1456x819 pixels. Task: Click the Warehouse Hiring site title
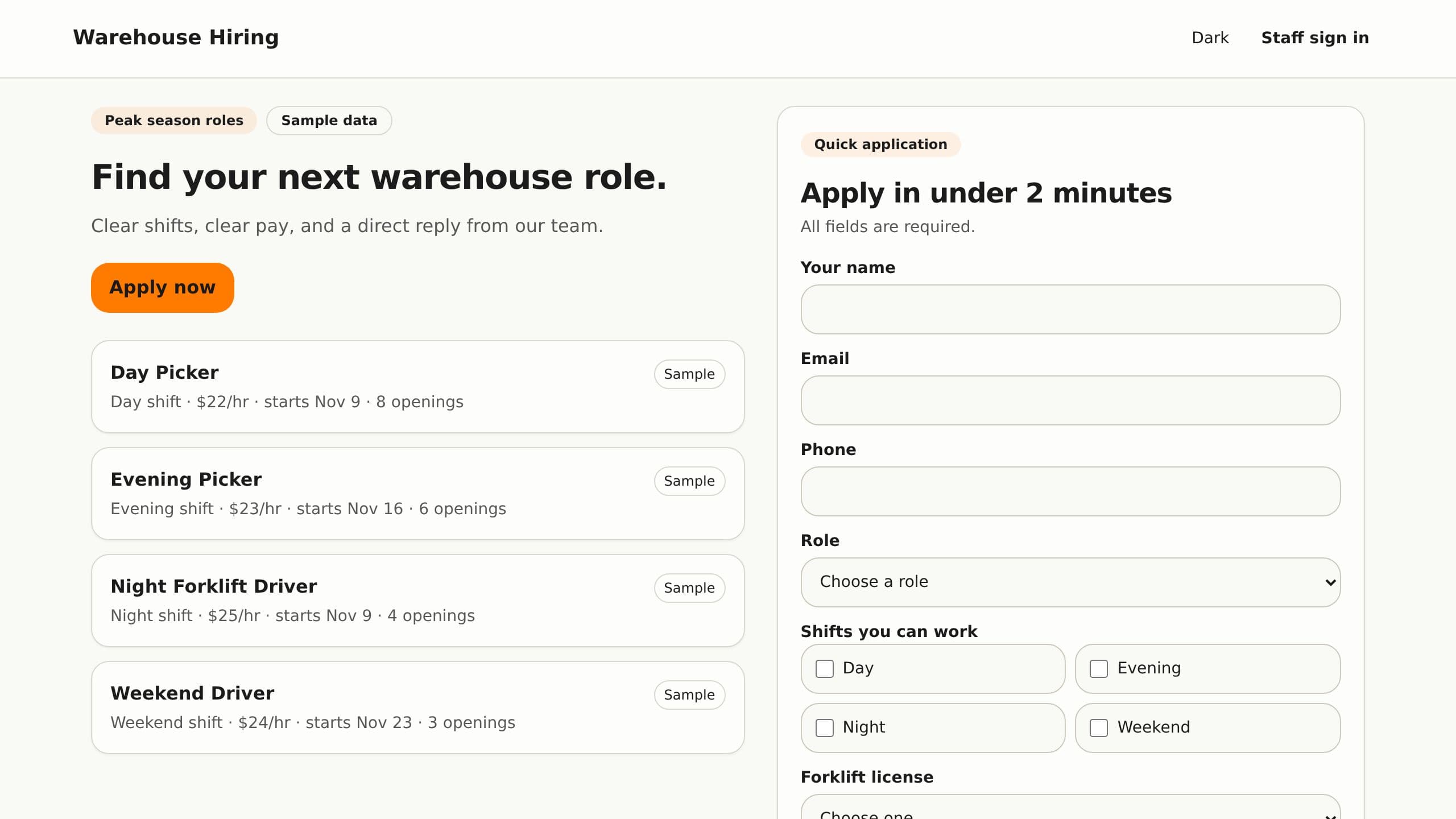[x=176, y=38]
